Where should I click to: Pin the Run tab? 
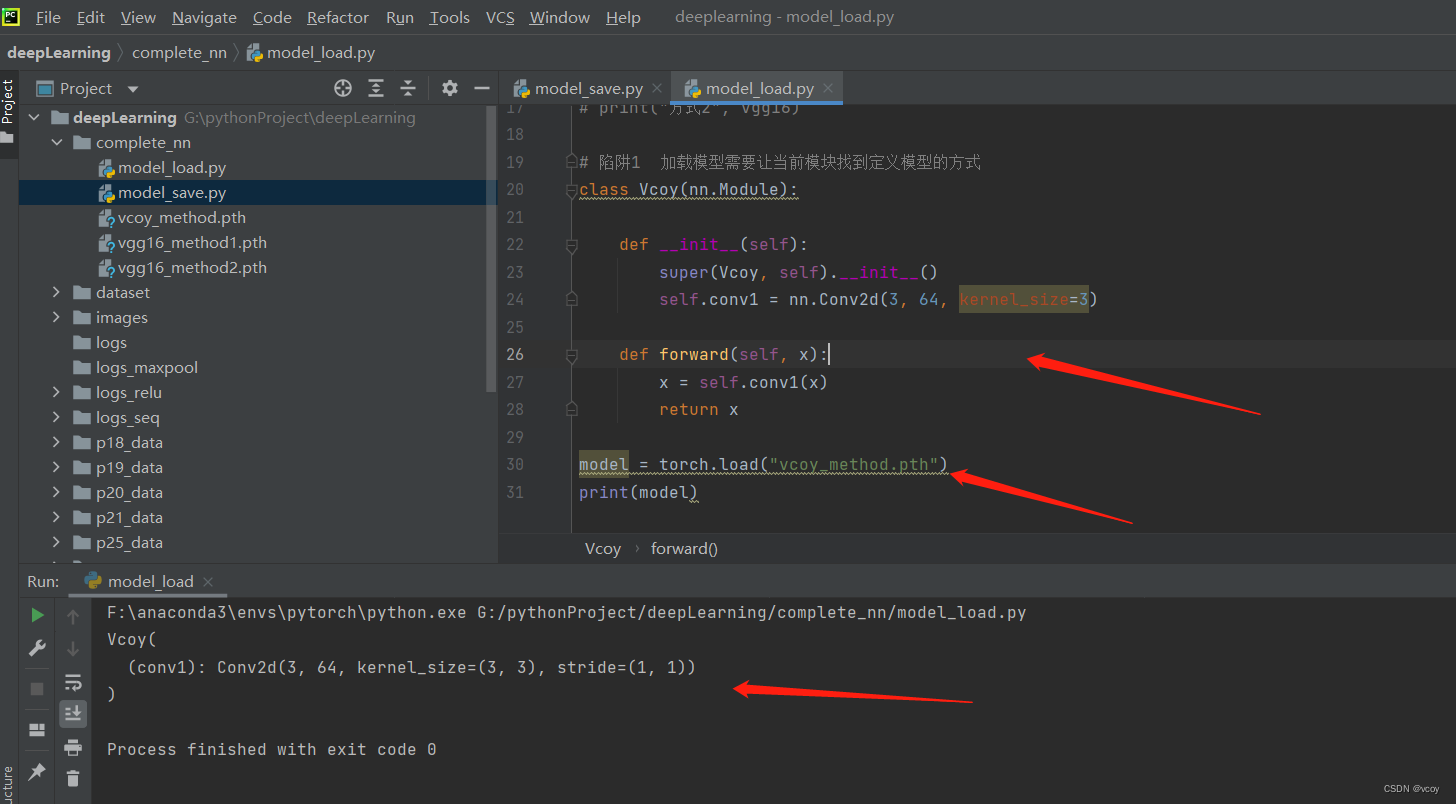37,771
